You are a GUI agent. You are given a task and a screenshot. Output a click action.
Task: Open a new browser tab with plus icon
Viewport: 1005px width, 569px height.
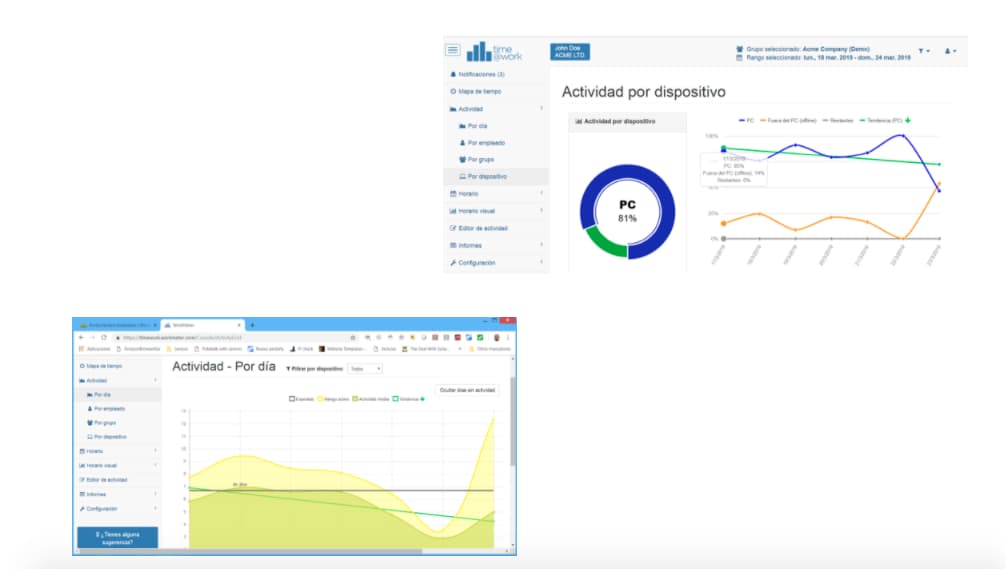tap(252, 325)
